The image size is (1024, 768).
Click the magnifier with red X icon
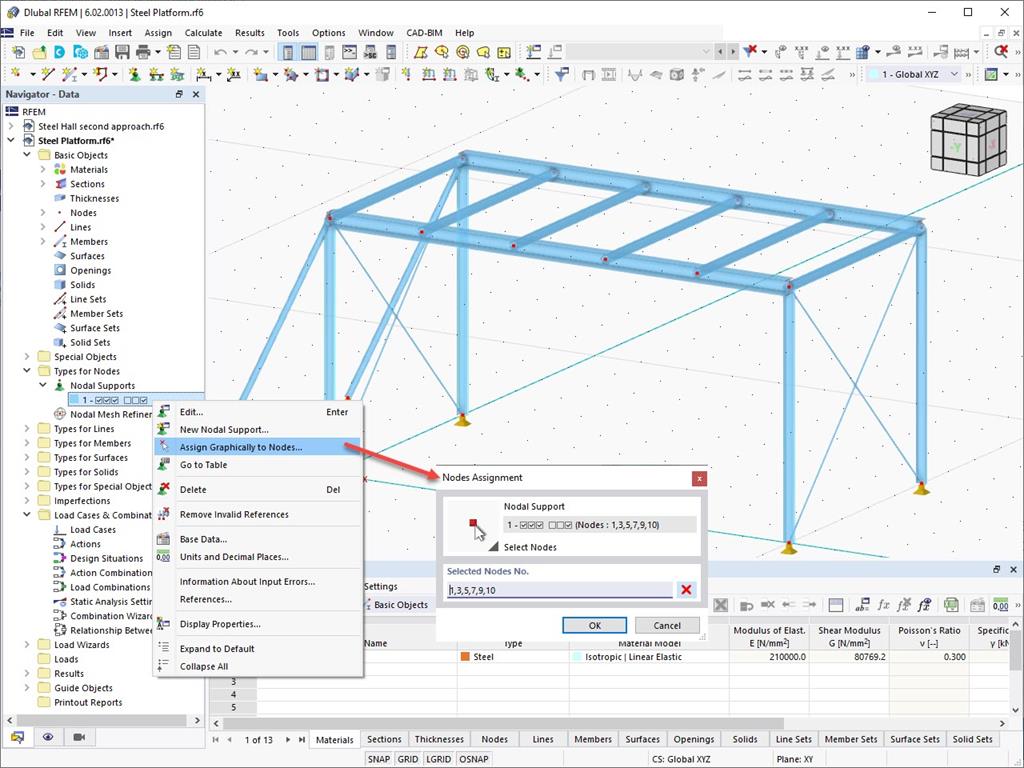(1000, 52)
